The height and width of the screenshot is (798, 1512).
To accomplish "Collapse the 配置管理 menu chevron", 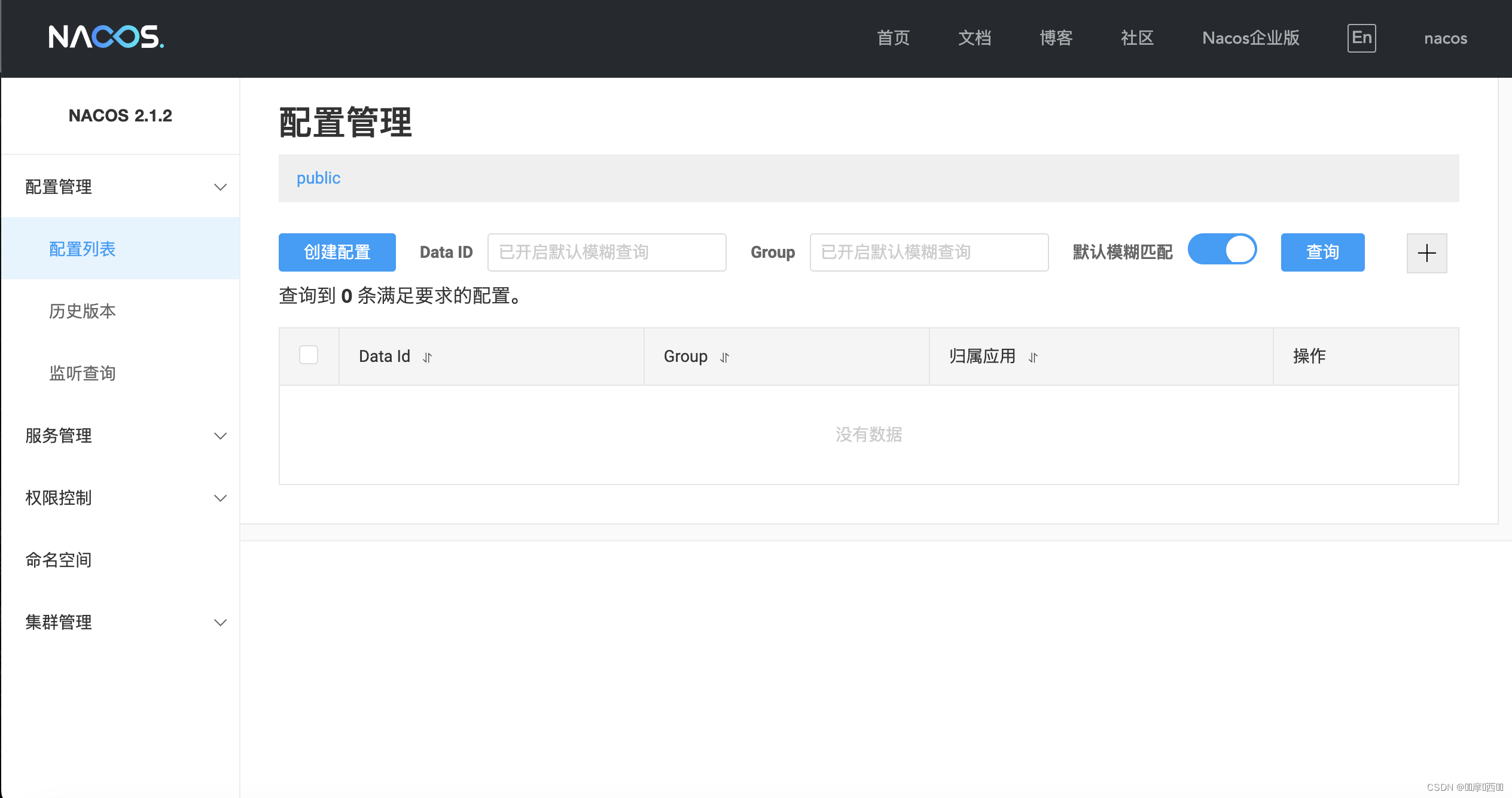I will coord(220,187).
